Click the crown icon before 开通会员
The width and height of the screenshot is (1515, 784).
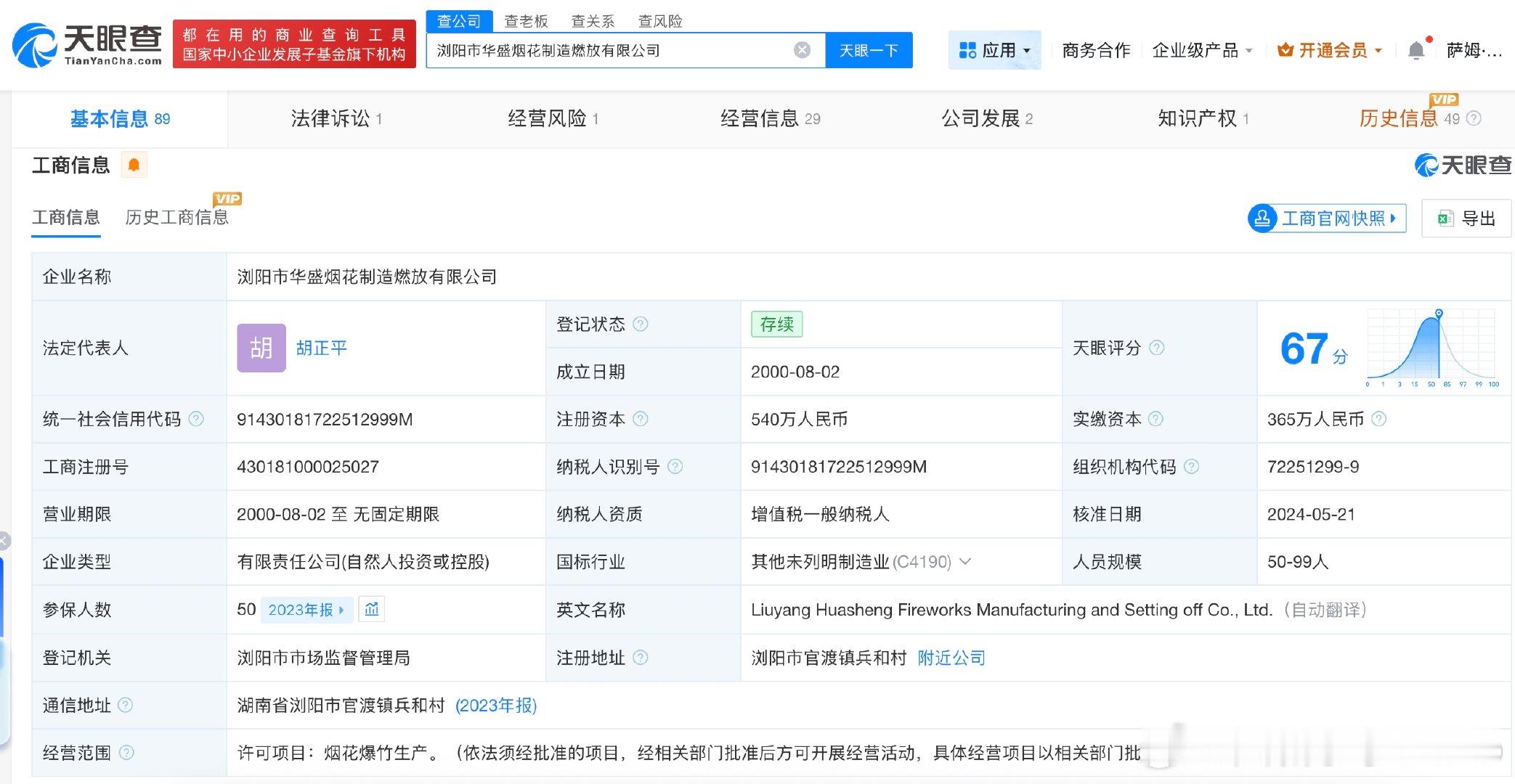pyautogui.click(x=1285, y=50)
